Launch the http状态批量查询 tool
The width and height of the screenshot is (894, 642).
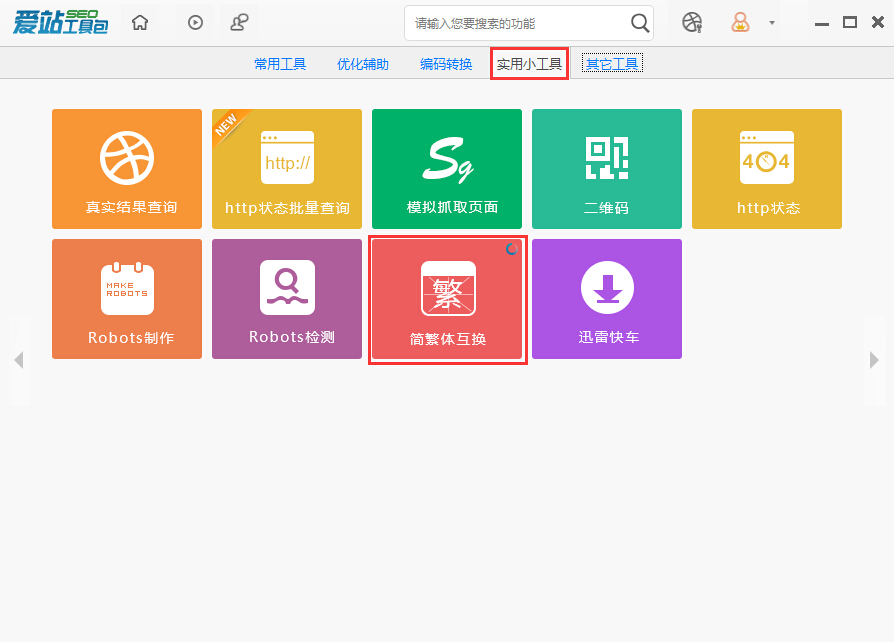click(x=287, y=169)
